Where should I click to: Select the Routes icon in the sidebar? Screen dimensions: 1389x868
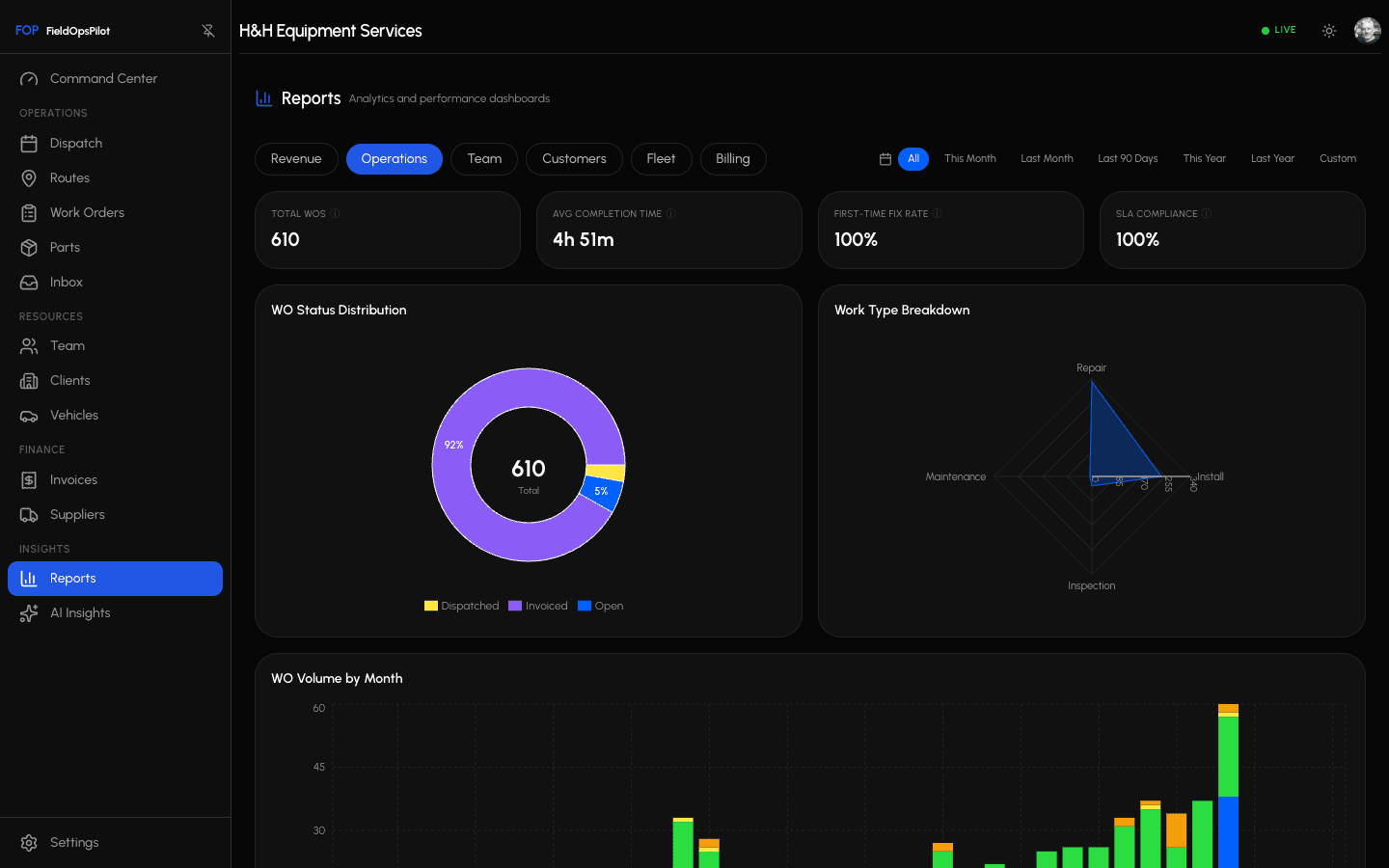click(x=31, y=177)
